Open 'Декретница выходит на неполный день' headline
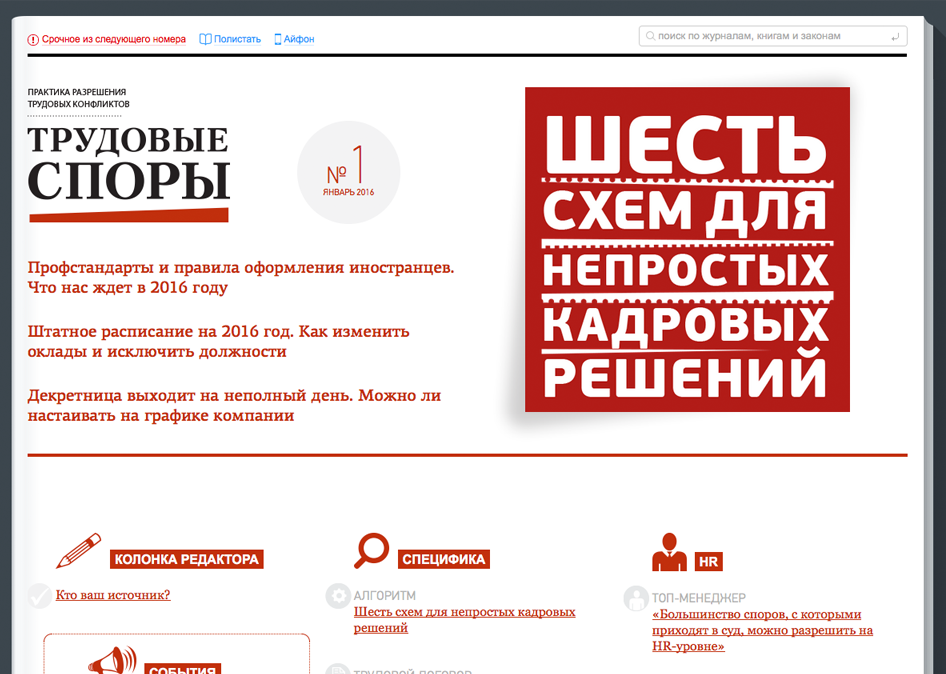Image resolution: width=946 pixels, height=674 pixels. coord(234,405)
